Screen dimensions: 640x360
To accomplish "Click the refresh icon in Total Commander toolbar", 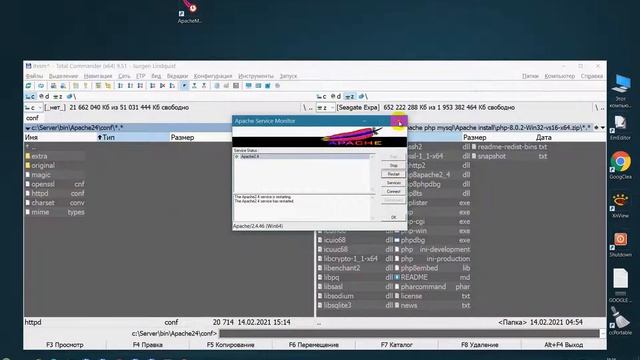I will pyautogui.click(x=28, y=86).
